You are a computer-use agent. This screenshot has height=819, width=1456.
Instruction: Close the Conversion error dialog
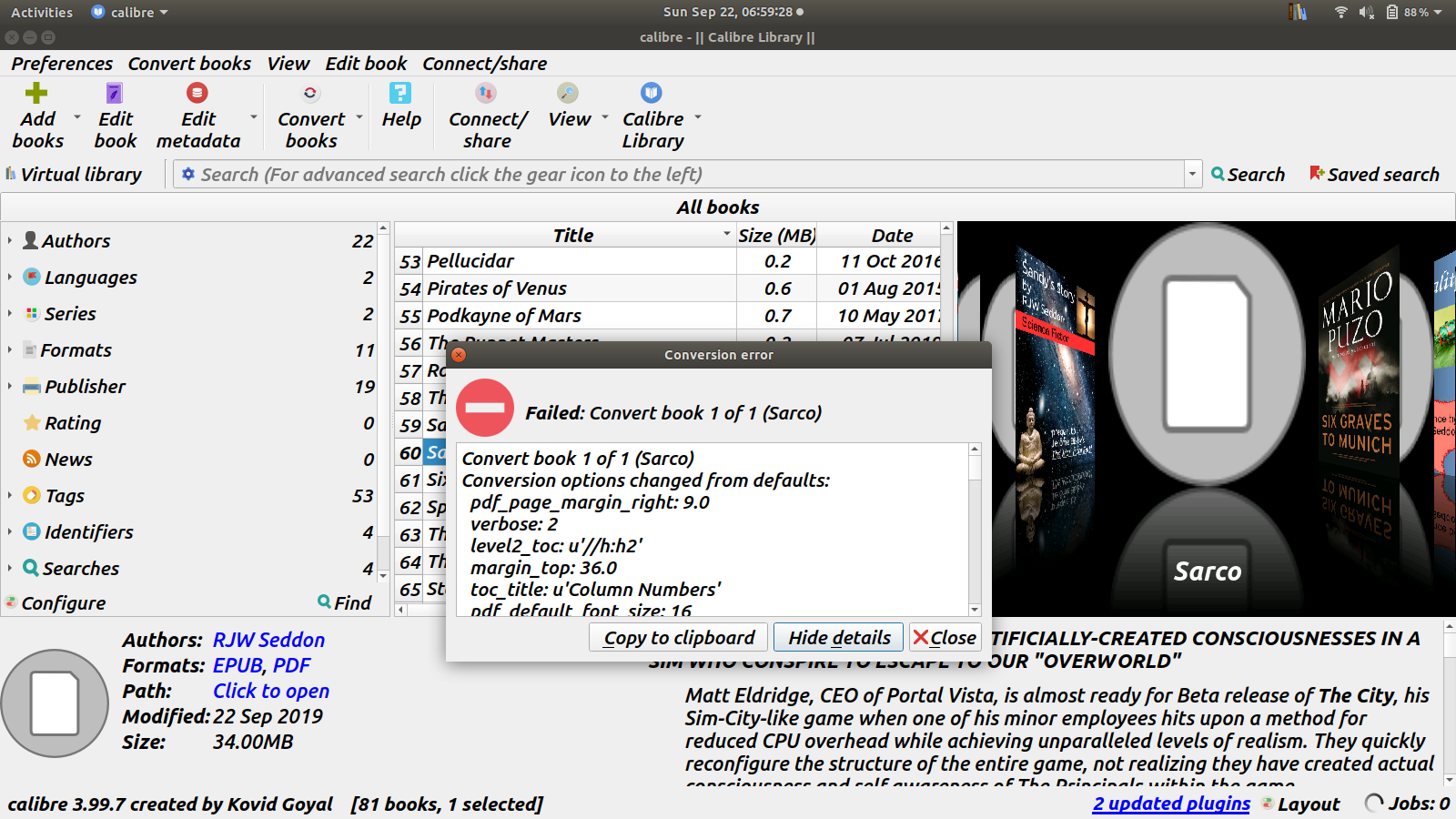point(945,638)
